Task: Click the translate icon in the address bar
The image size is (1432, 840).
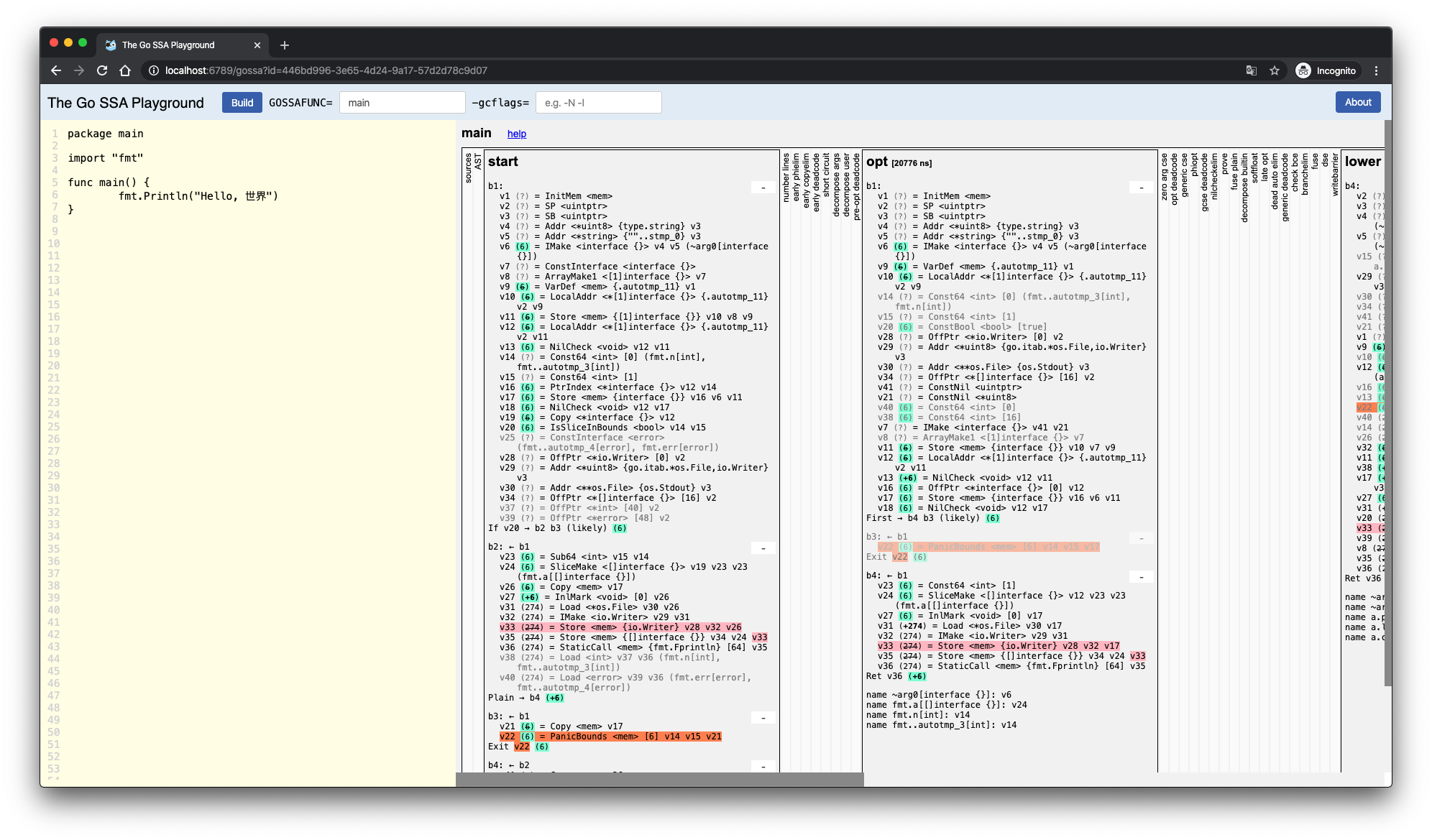Action: [1252, 70]
